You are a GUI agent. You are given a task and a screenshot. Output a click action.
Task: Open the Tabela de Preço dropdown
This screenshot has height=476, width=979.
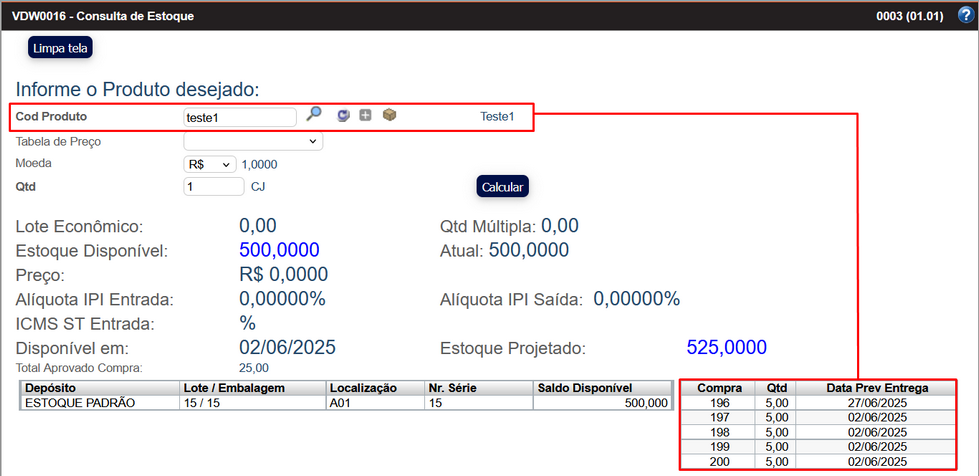253,142
